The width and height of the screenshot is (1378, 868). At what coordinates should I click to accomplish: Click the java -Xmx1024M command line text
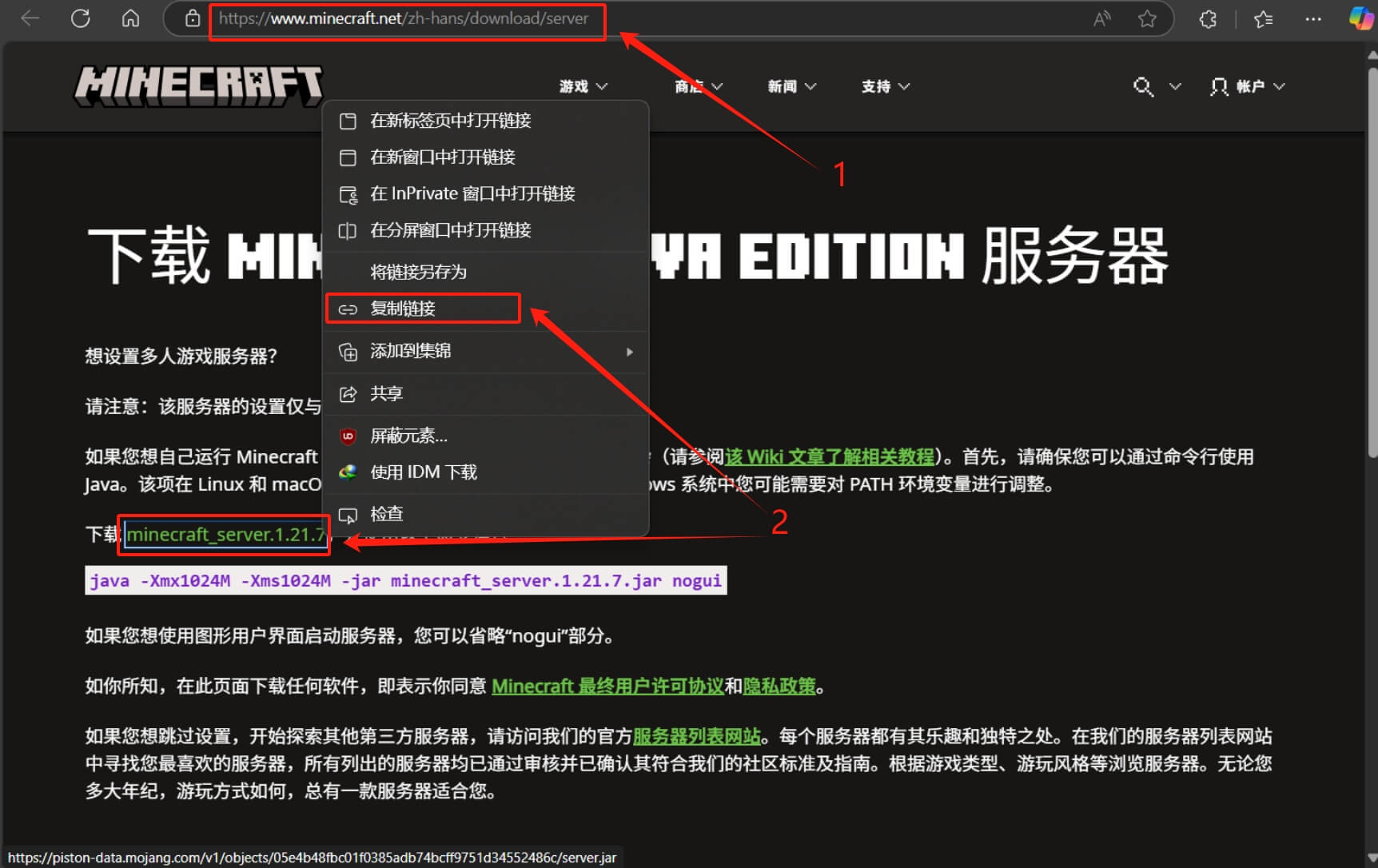click(406, 580)
